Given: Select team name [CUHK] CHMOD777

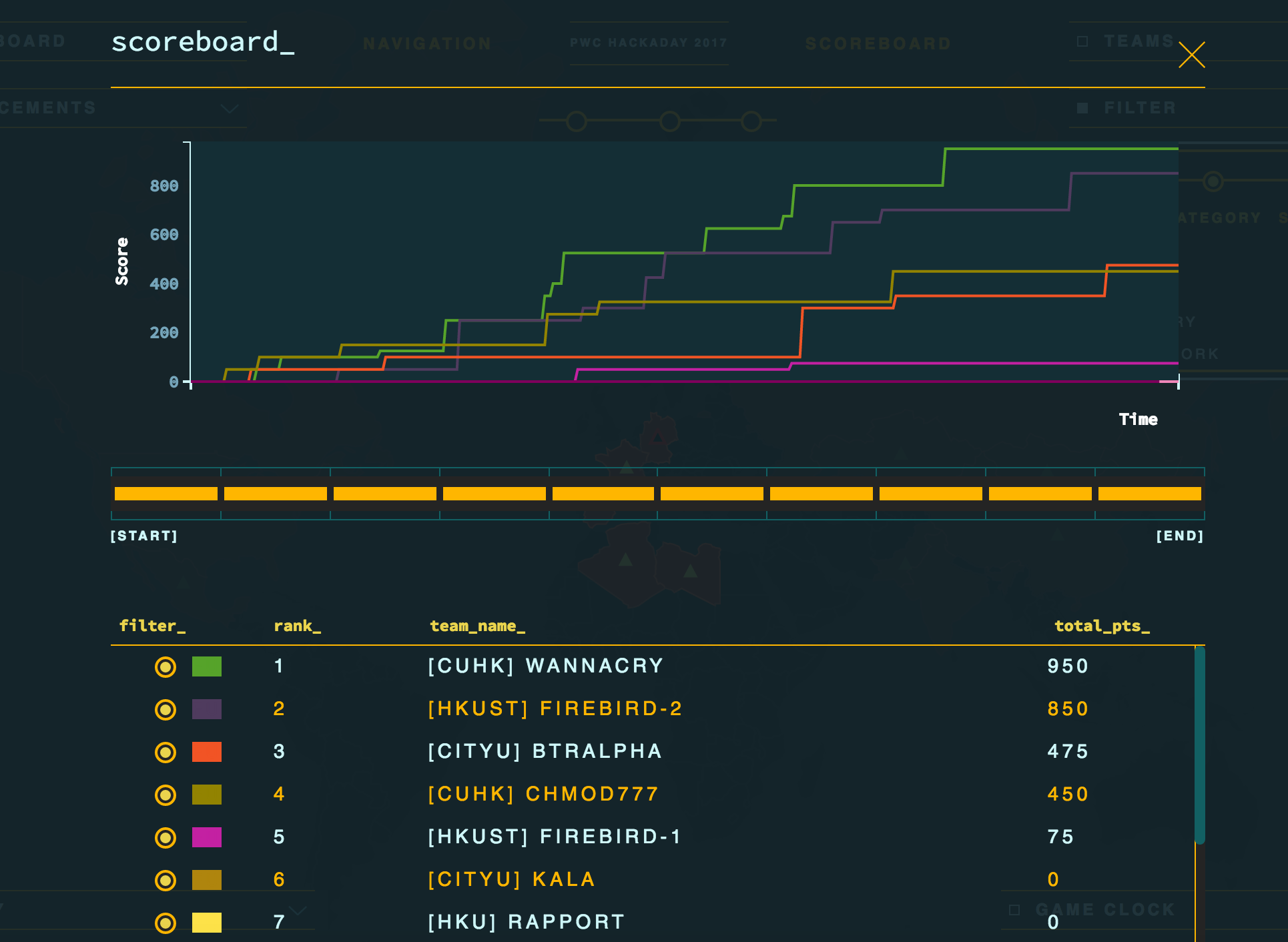Looking at the screenshot, I should point(543,794).
